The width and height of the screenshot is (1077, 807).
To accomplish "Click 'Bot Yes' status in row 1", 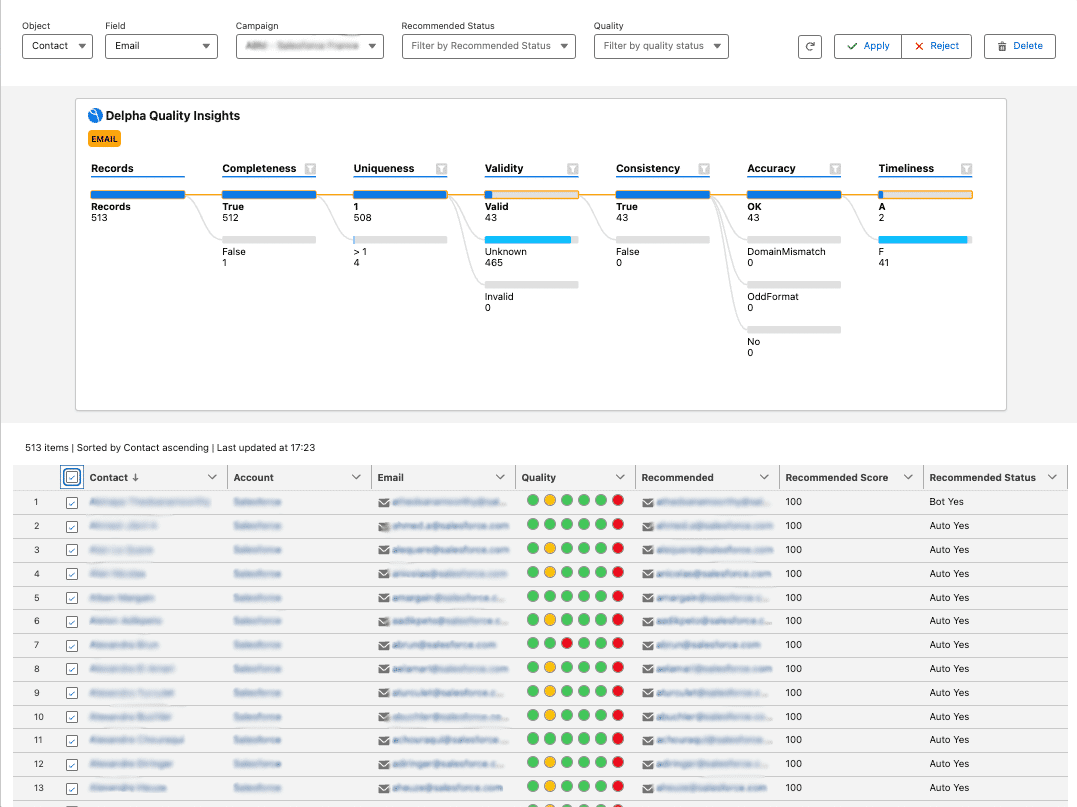I will pyautogui.click(x=946, y=502).
